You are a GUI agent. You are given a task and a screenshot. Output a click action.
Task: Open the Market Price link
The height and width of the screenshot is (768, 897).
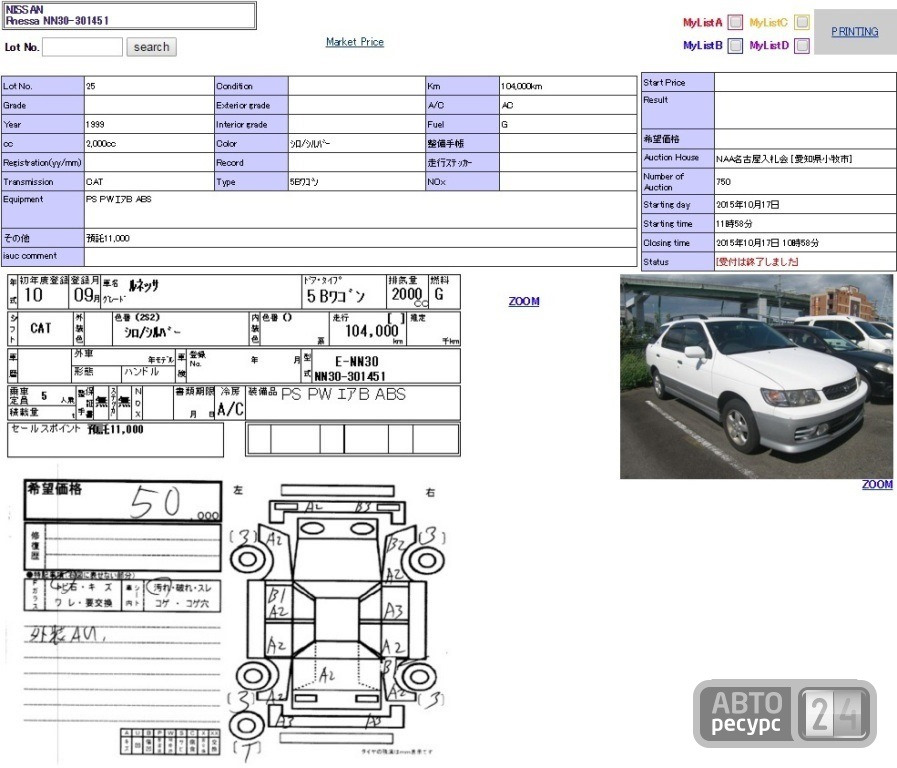(355, 42)
